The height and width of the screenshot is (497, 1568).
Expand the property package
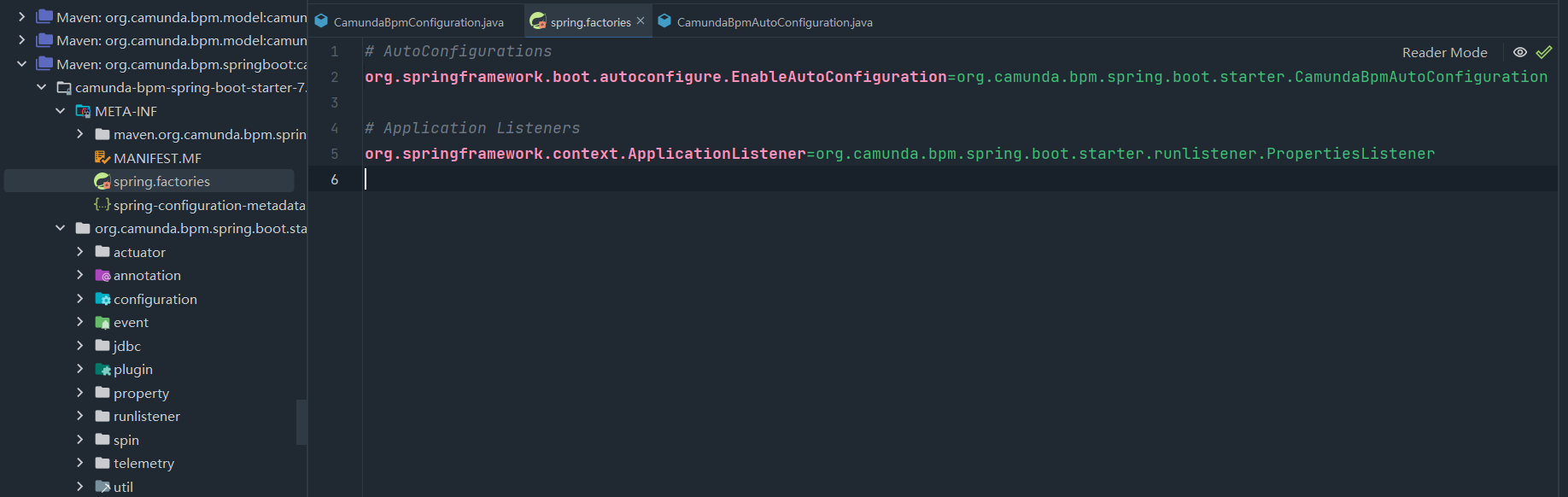click(79, 393)
